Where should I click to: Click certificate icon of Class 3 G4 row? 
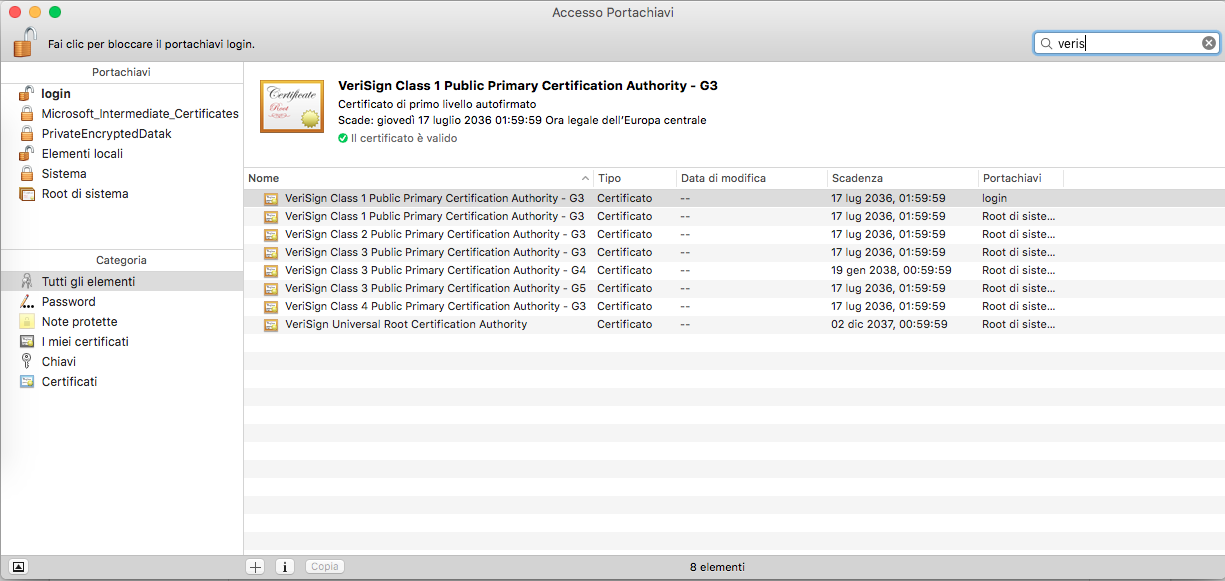tap(271, 270)
